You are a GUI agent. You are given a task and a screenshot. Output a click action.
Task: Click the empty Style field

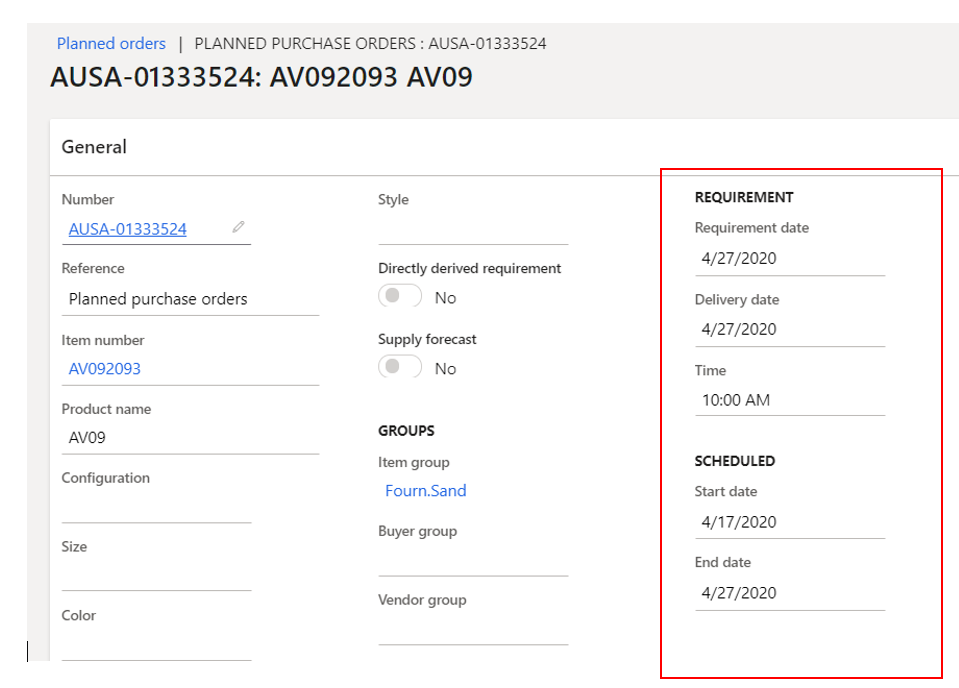point(472,229)
